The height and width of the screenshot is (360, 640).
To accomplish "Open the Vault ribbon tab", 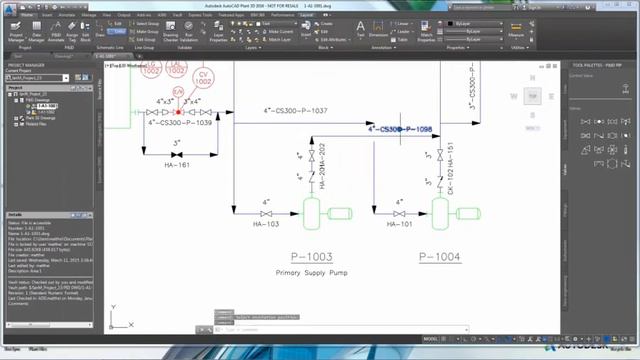I will point(177,15).
